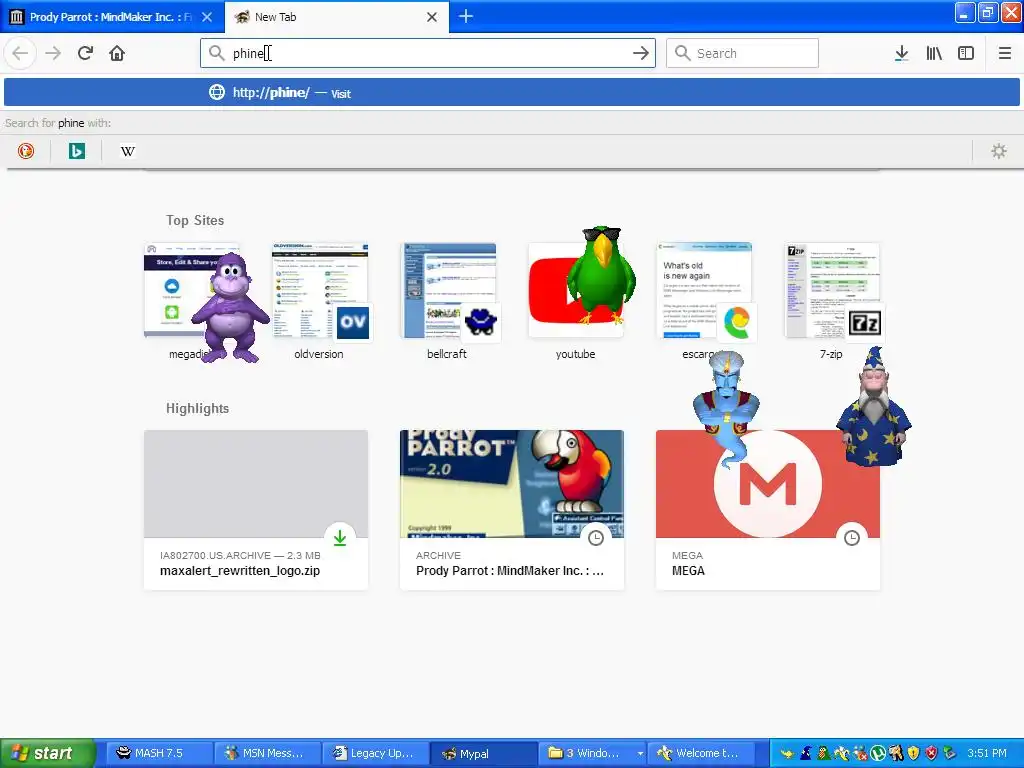This screenshot has width=1024, height=768.
Task: Toggle the sidebar icon in toolbar
Action: coord(966,53)
